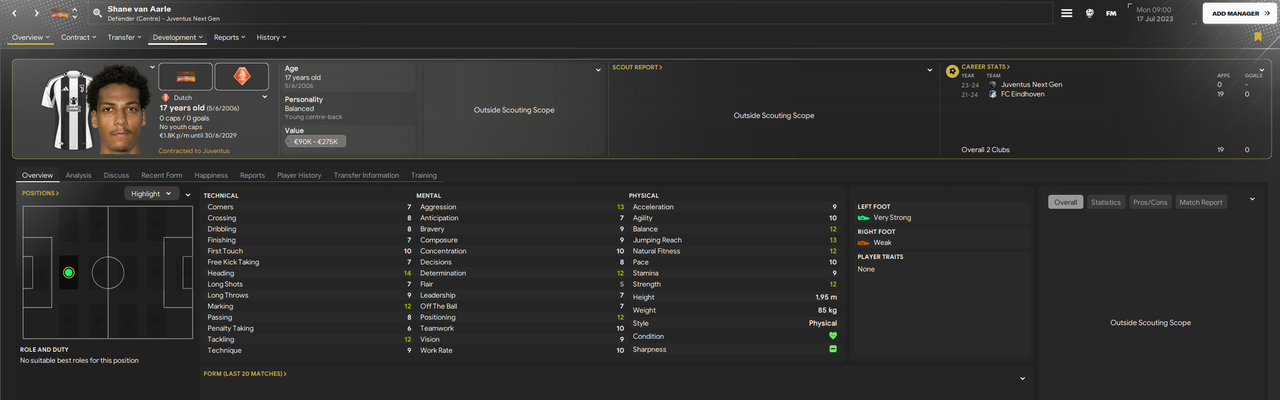Click the Aggression attribute row
The height and width of the screenshot is (400, 1280).
[x=521, y=207]
